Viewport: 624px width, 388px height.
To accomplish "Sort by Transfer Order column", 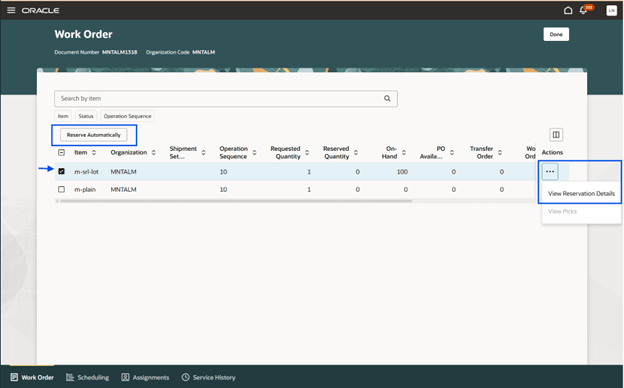I will 500,152.
